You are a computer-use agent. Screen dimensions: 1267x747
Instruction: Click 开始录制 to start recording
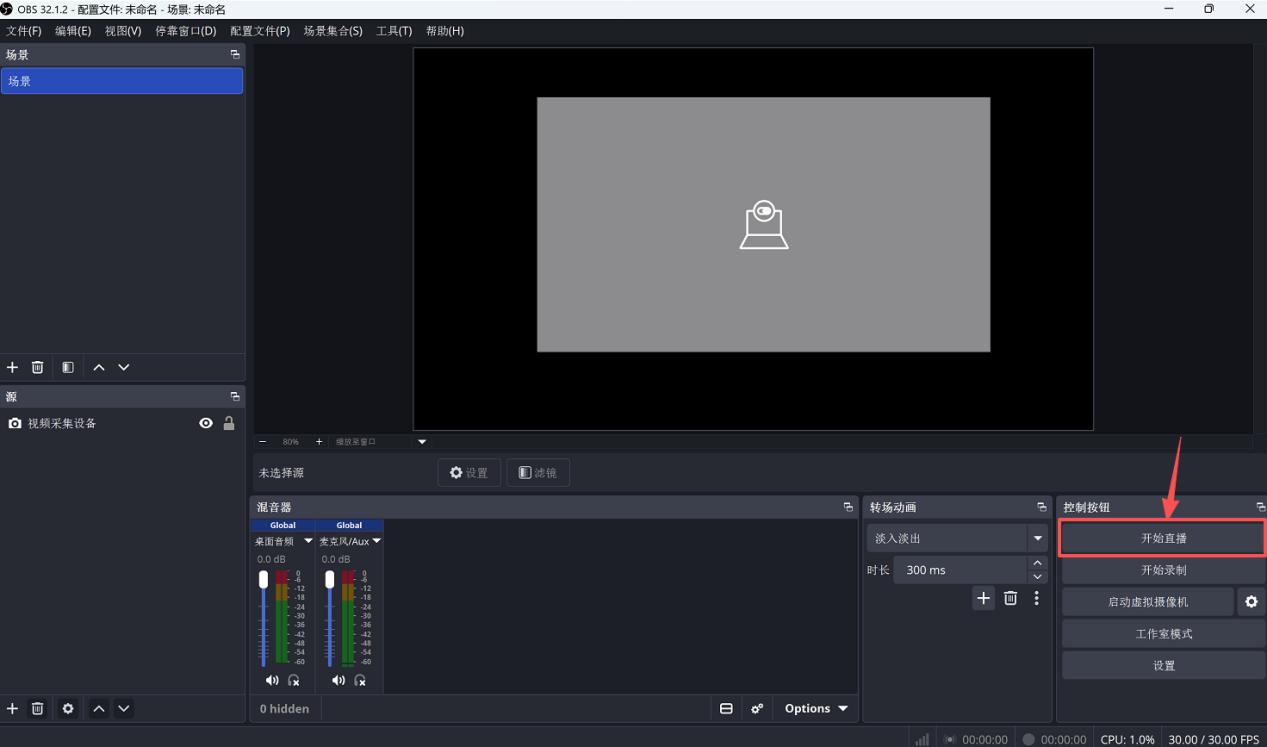point(1164,570)
